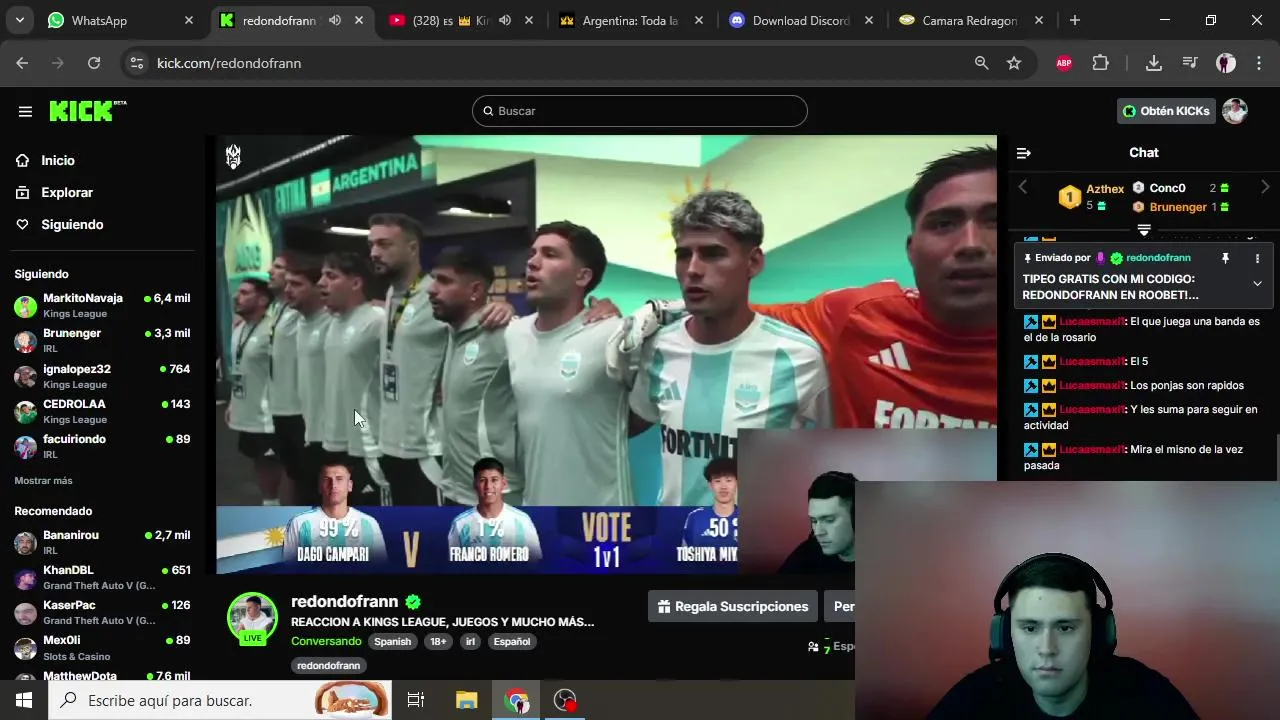Open Task View on taskbar
1280x720 pixels.
(x=416, y=700)
